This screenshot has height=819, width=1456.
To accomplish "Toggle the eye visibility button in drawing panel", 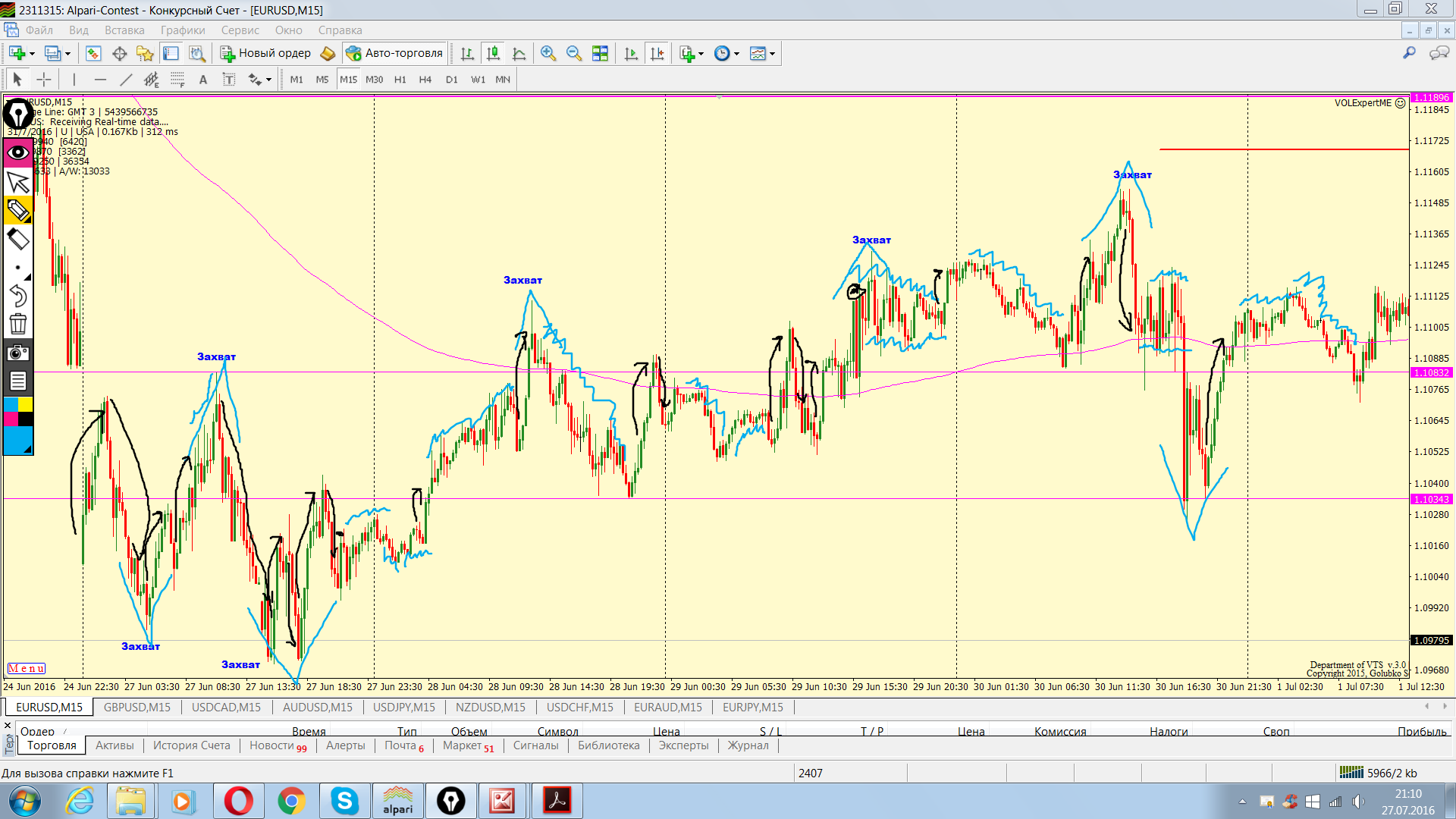I will [17, 152].
